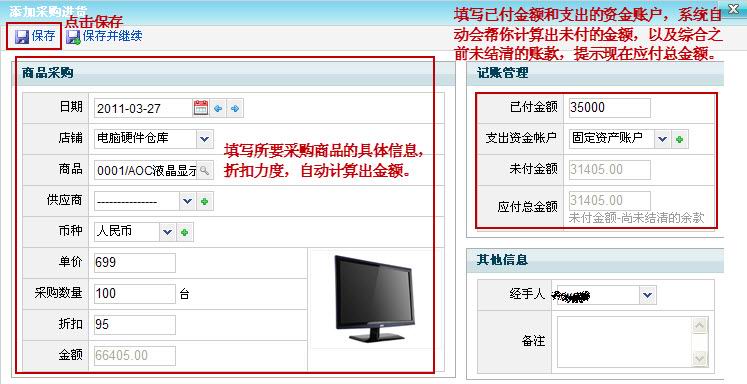The width and height of the screenshot is (747, 384).
Task: Expand the 经手人 handler dropdown
Action: (647, 295)
